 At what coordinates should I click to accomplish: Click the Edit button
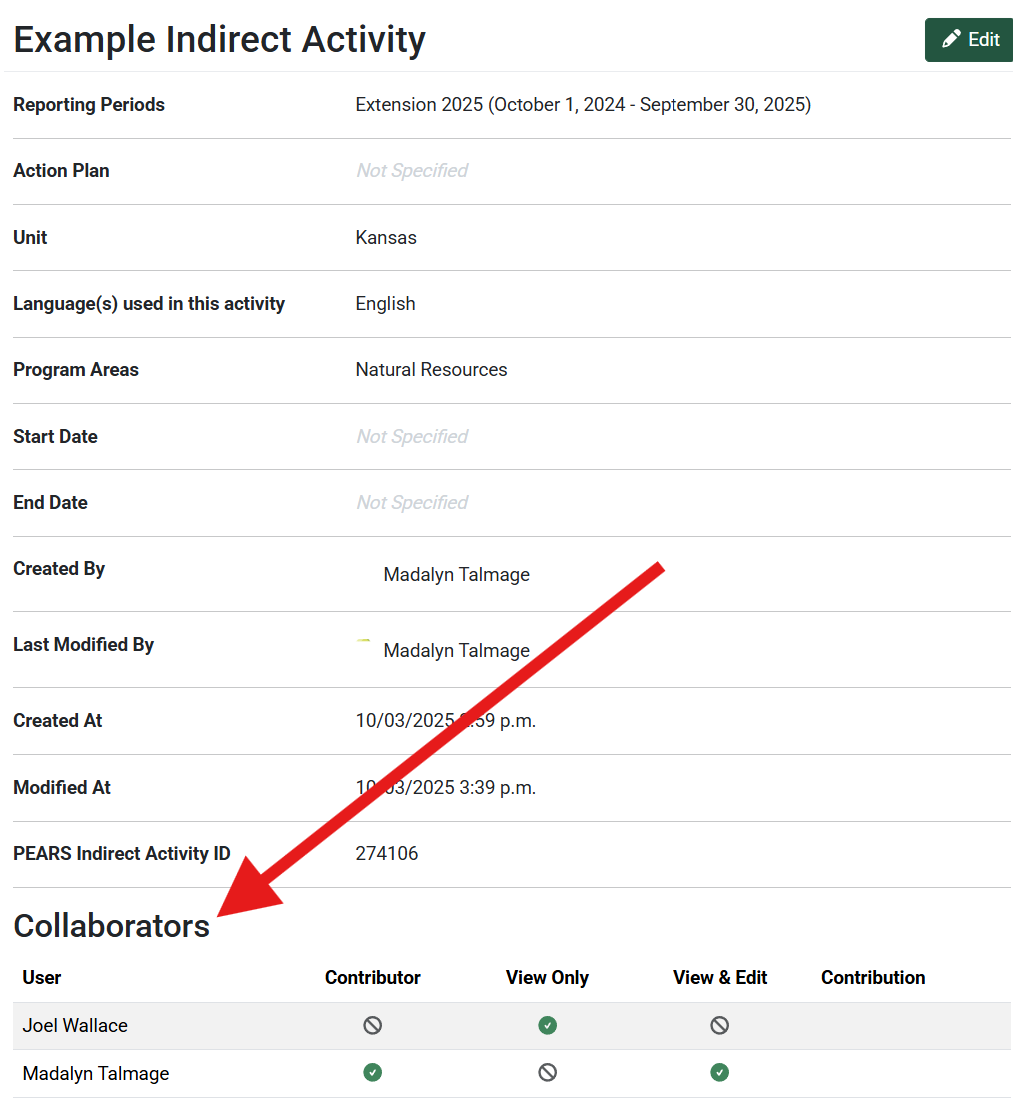(x=969, y=40)
